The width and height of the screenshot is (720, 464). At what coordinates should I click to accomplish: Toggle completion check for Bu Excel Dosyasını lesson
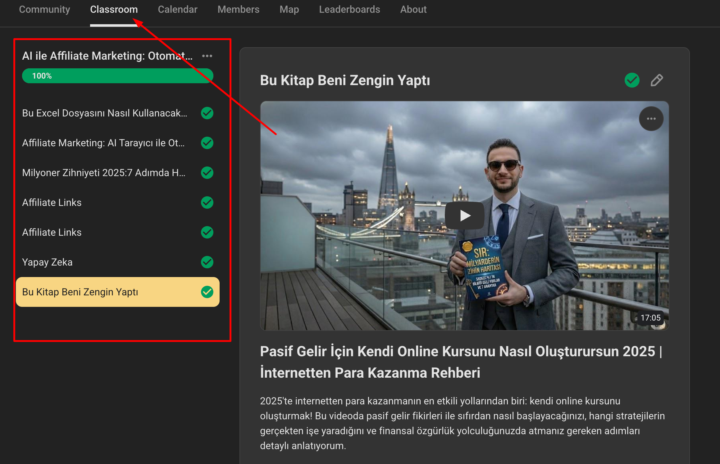[207, 113]
